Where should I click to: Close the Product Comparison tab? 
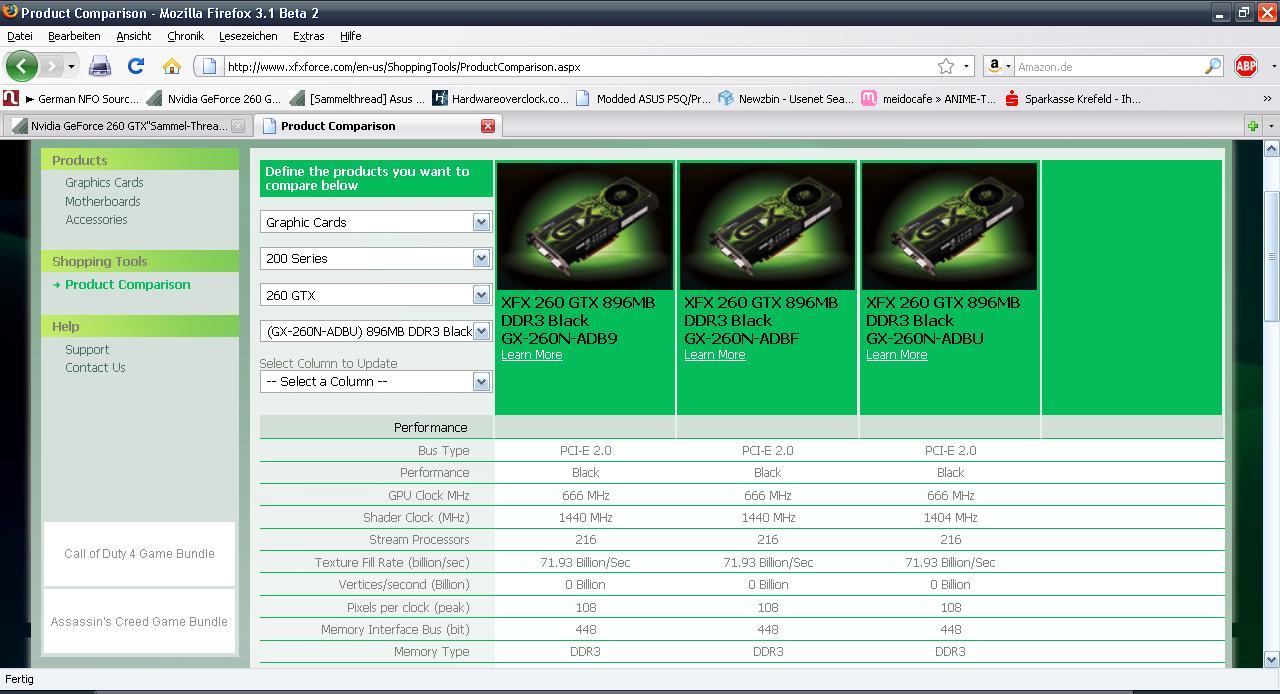(487, 126)
